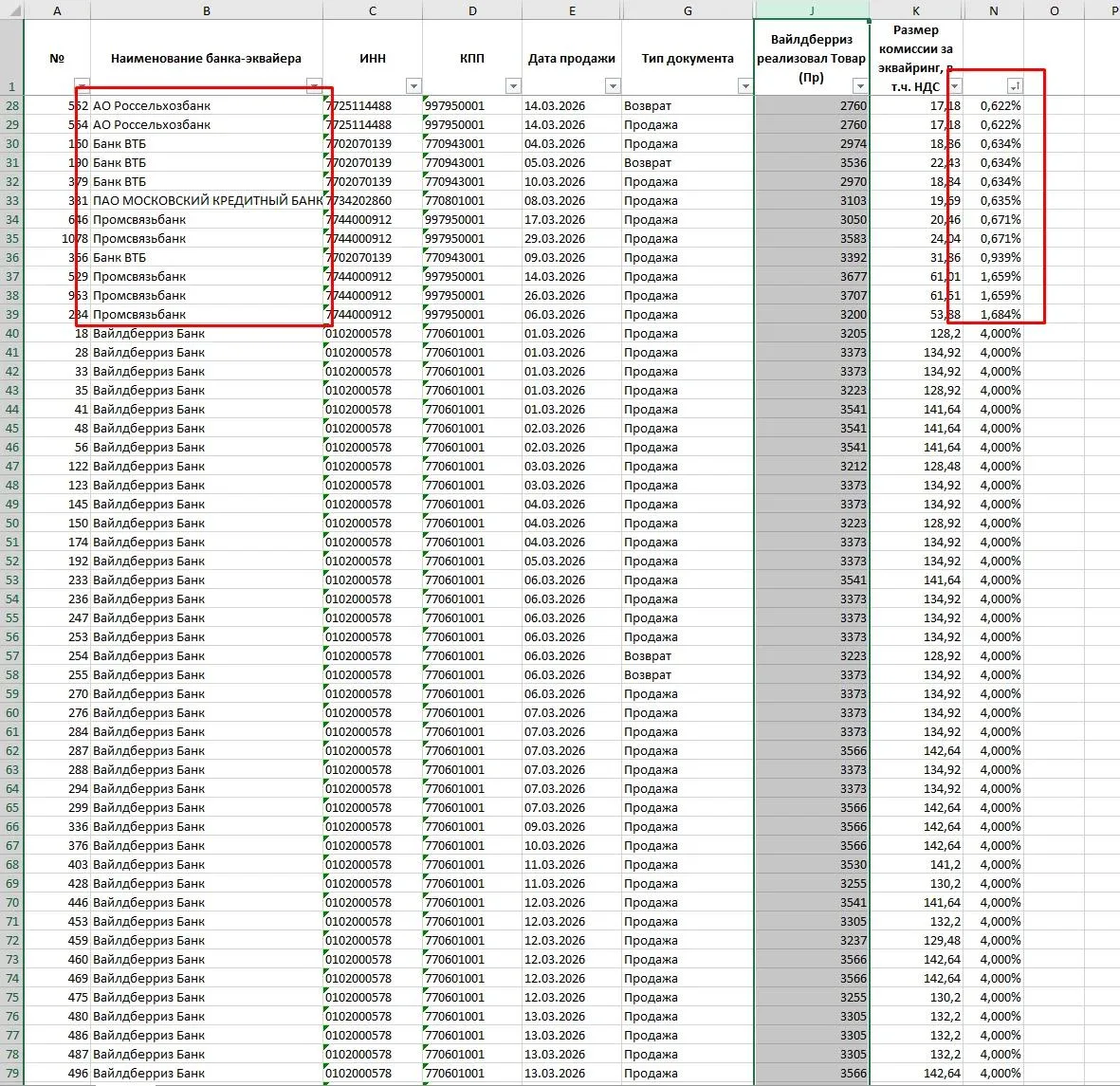Click Банк ВТБ cell in row 36
Image resolution: width=1120 pixels, height=1086 pixels.
pyautogui.click(x=207, y=258)
